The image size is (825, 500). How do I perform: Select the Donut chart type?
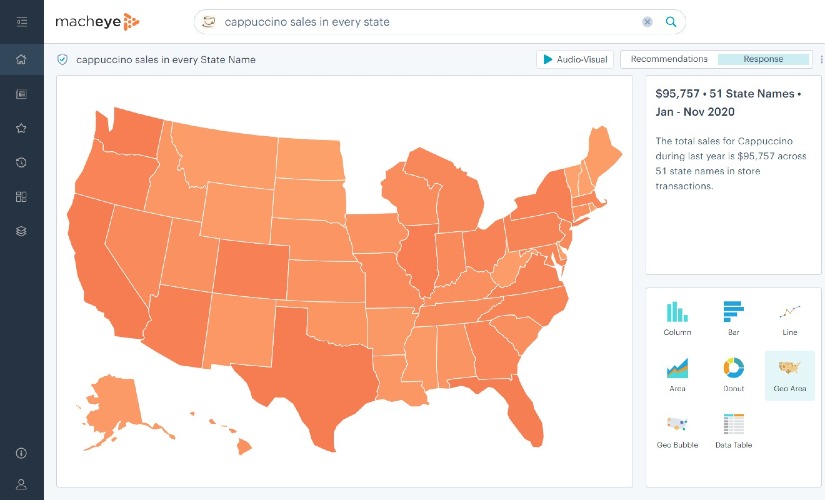coord(733,374)
